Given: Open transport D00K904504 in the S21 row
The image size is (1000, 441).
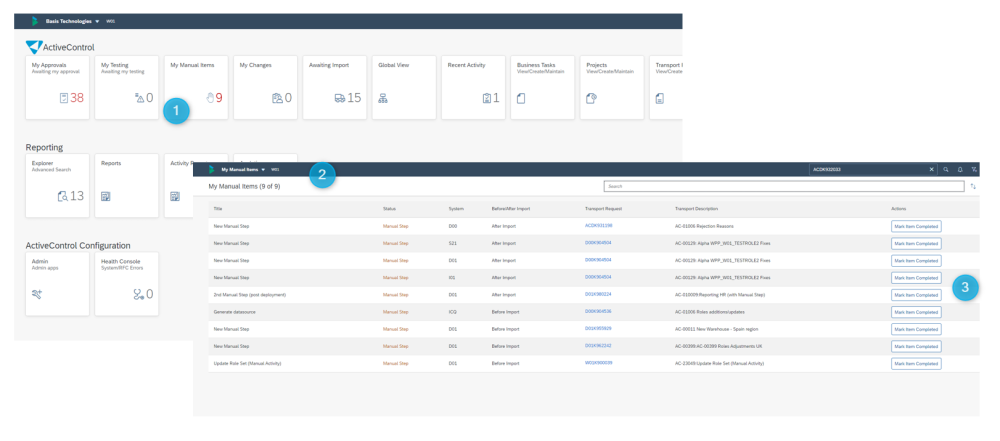Looking at the screenshot, I should click(x=598, y=243).
